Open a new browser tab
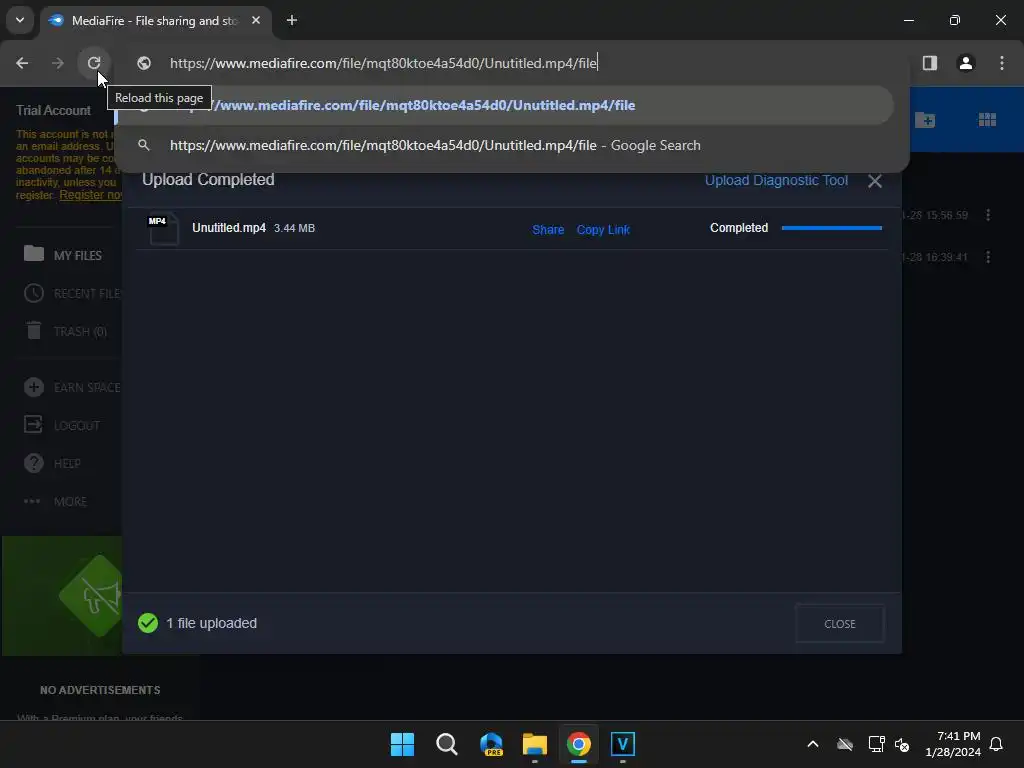The width and height of the screenshot is (1024, 768). coord(292,20)
